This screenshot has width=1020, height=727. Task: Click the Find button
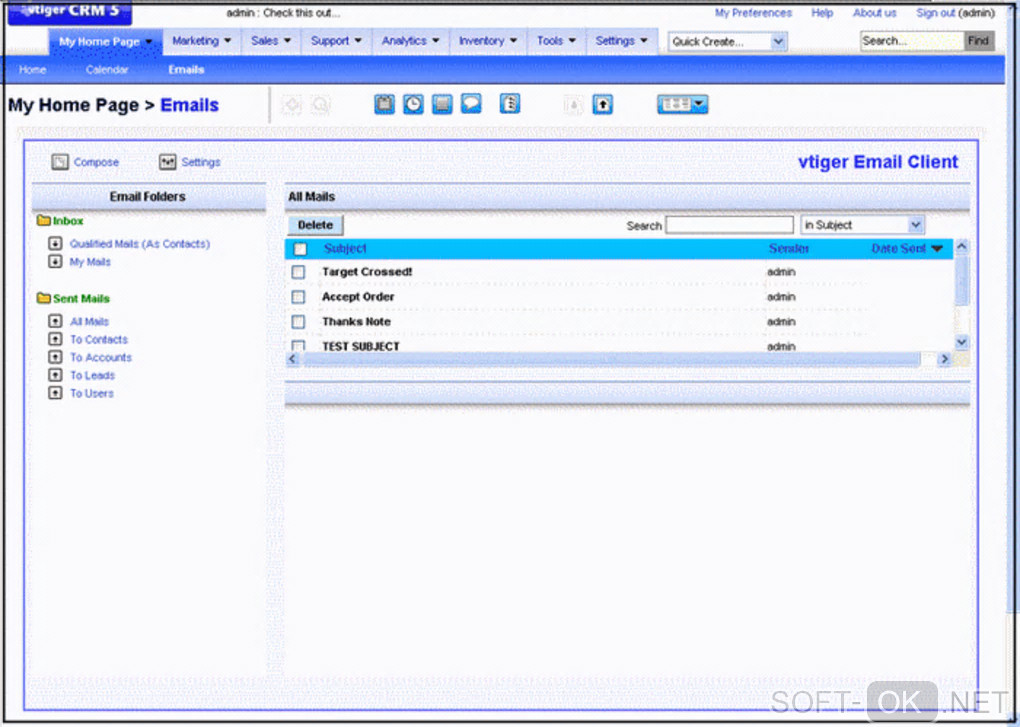[x=978, y=41]
